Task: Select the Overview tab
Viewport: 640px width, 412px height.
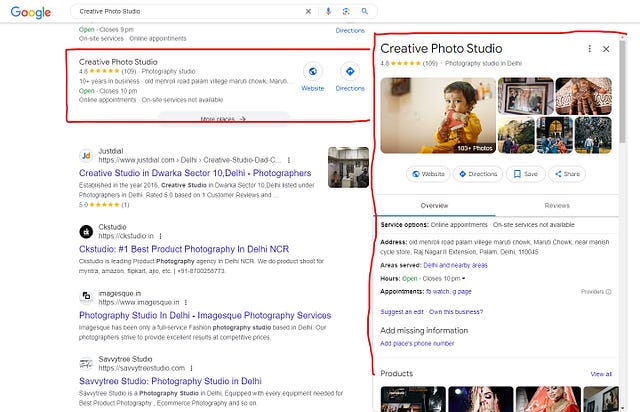Action: (x=434, y=205)
